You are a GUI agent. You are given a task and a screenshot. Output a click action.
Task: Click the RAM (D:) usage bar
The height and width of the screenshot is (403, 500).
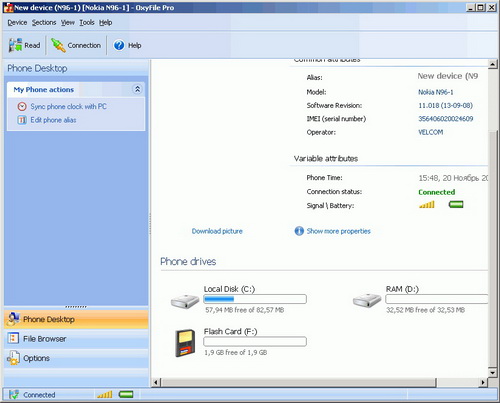(436, 299)
